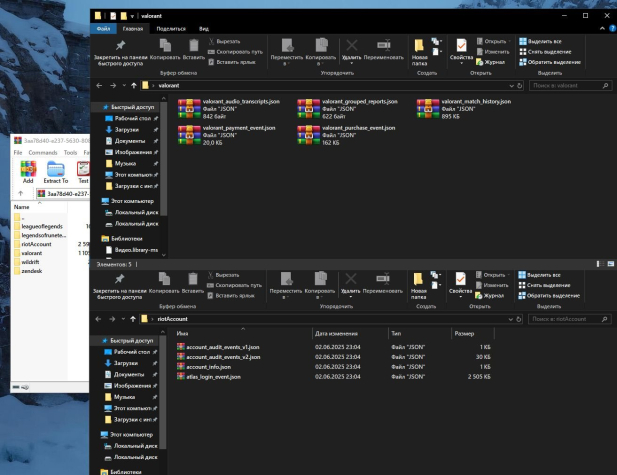The width and height of the screenshot is (617, 475).
Task: Click Выделить все in riotAccount window ribbon
Action: tap(539, 275)
